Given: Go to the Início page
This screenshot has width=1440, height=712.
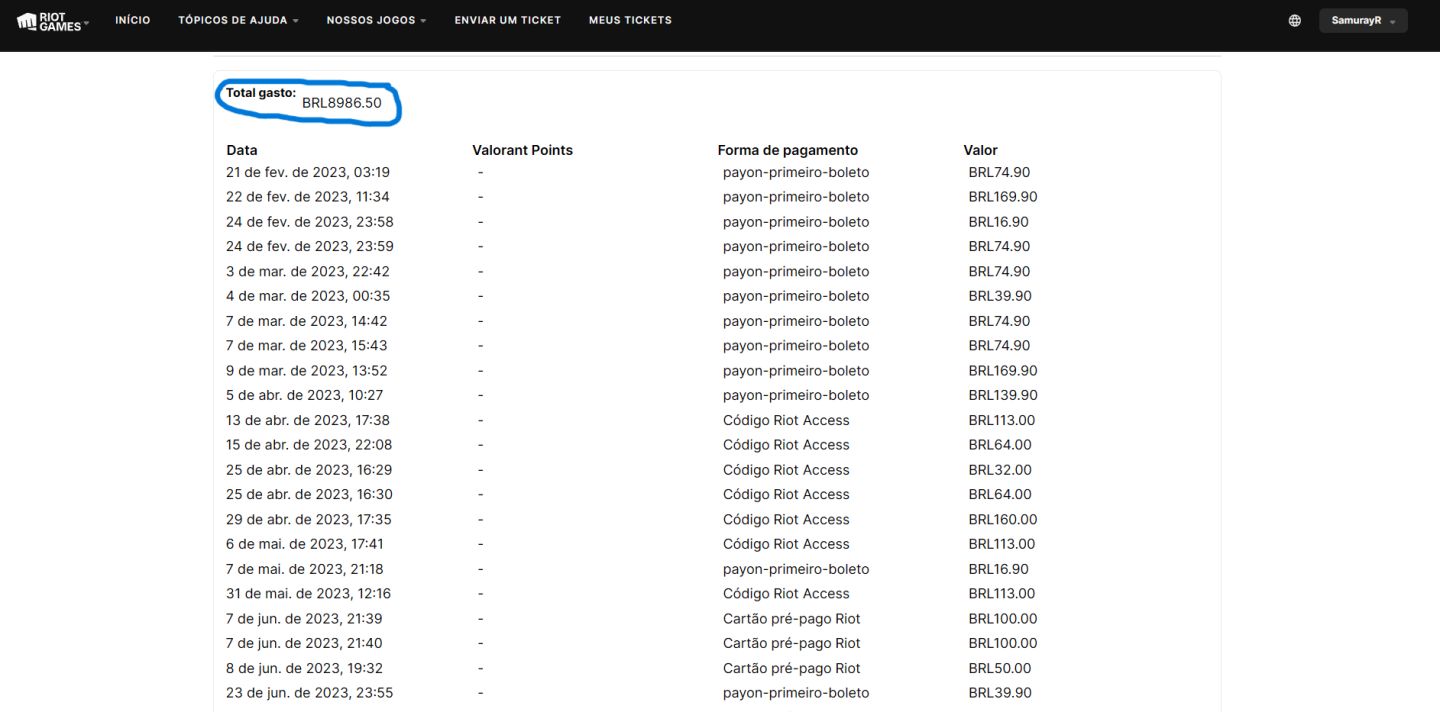Looking at the screenshot, I should (133, 20).
